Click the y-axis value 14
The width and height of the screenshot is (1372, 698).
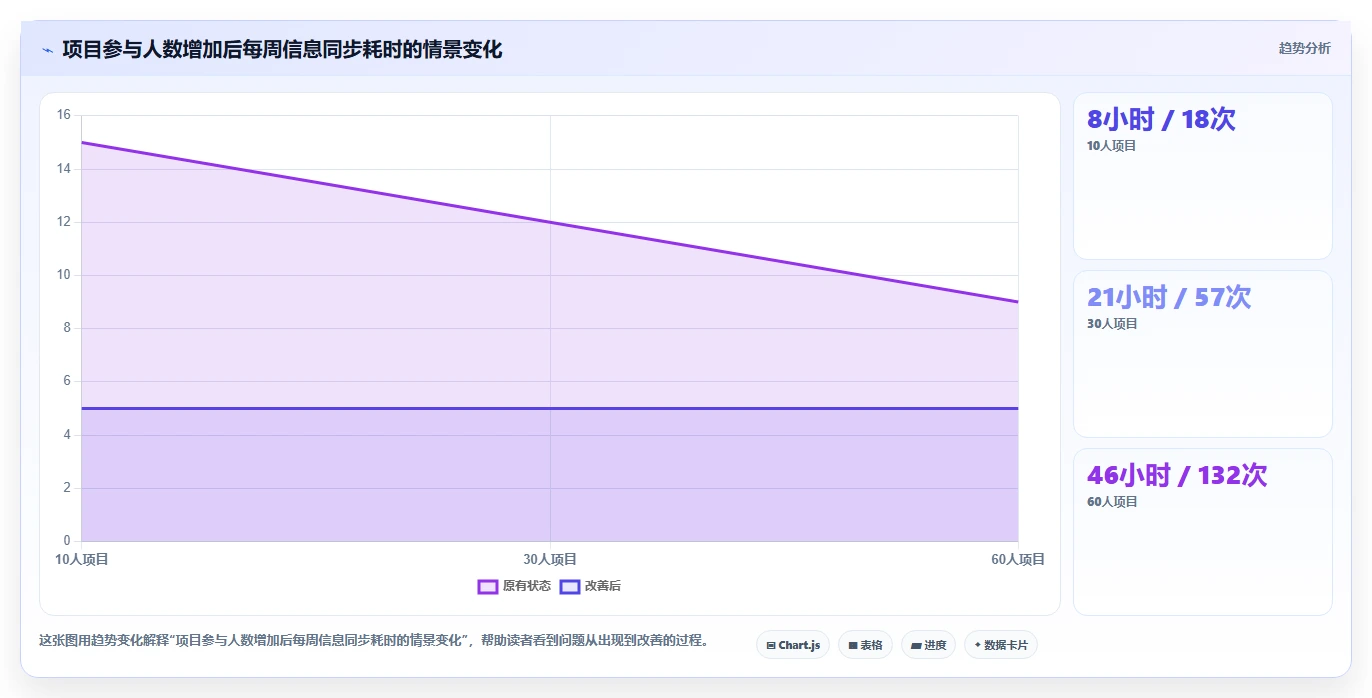[x=64, y=169]
